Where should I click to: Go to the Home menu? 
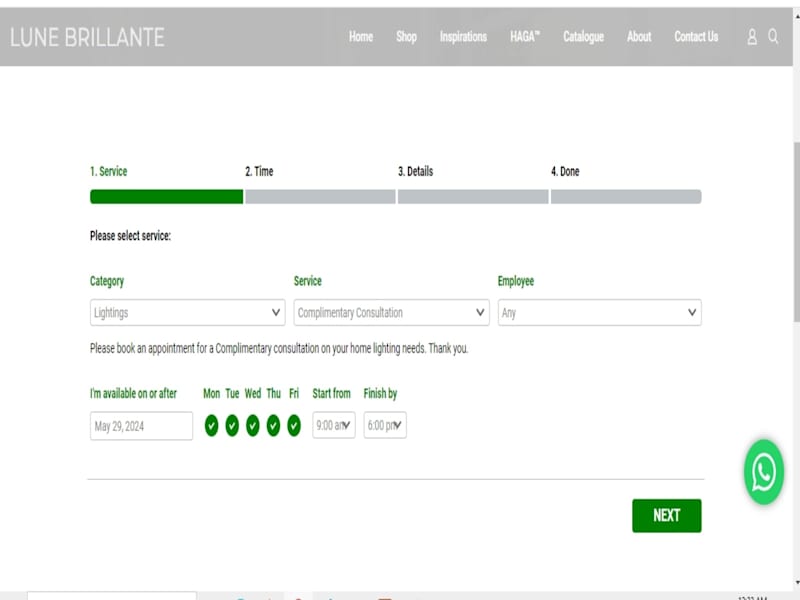pyautogui.click(x=361, y=37)
